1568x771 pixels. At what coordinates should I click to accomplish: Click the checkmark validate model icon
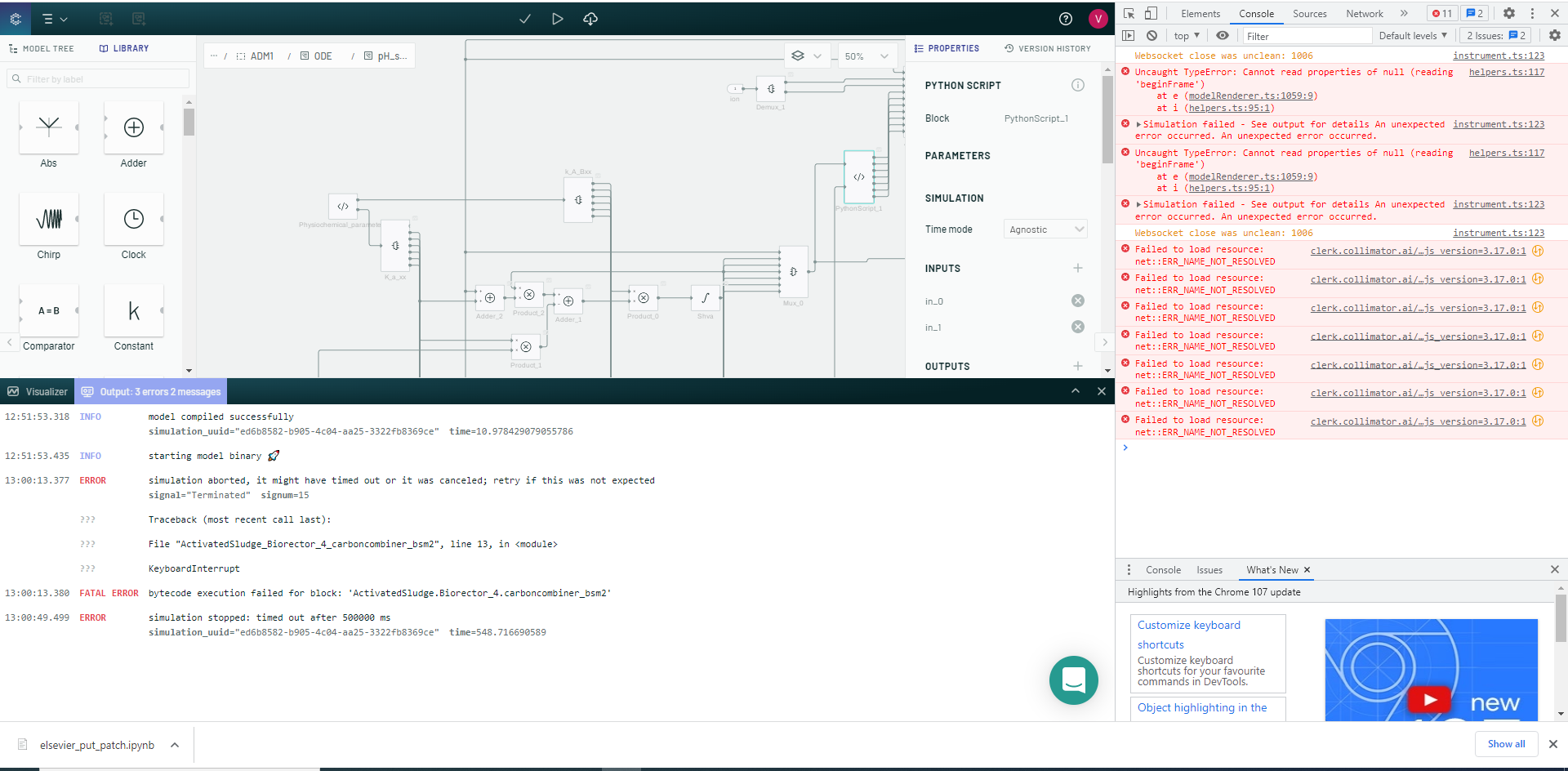point(525,19)
